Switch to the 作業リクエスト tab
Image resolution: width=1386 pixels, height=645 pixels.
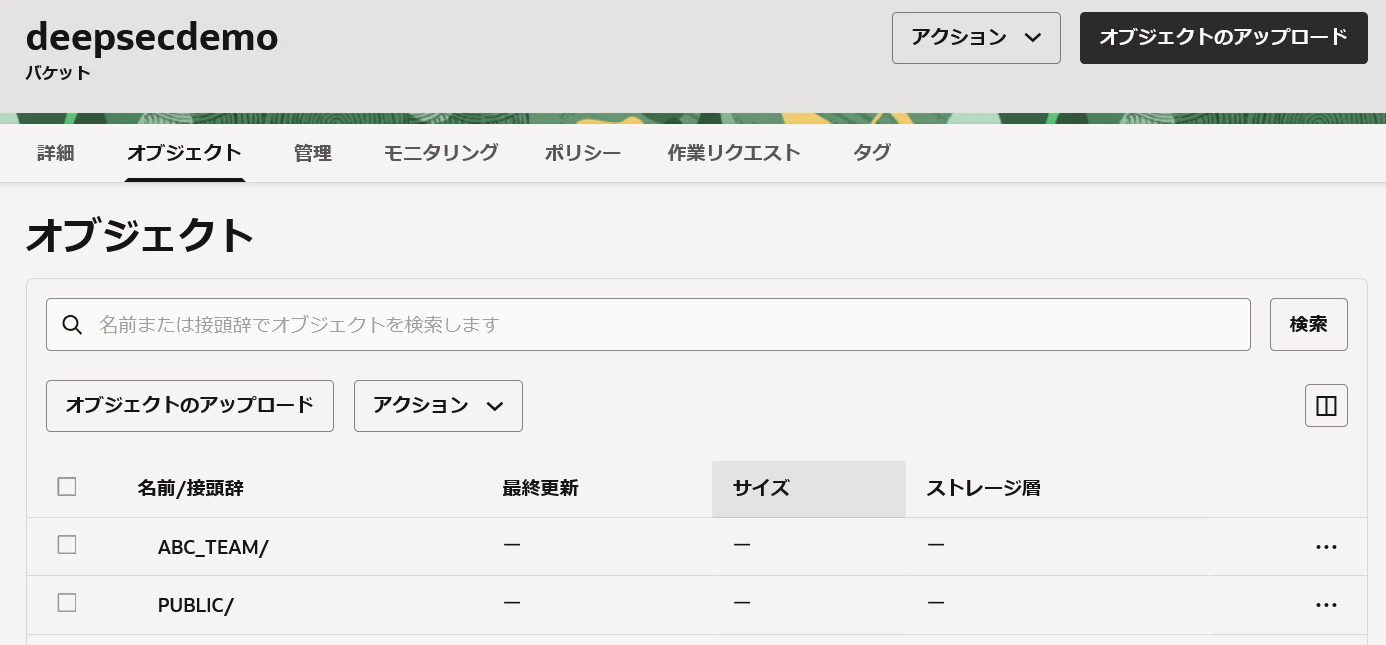734,153
